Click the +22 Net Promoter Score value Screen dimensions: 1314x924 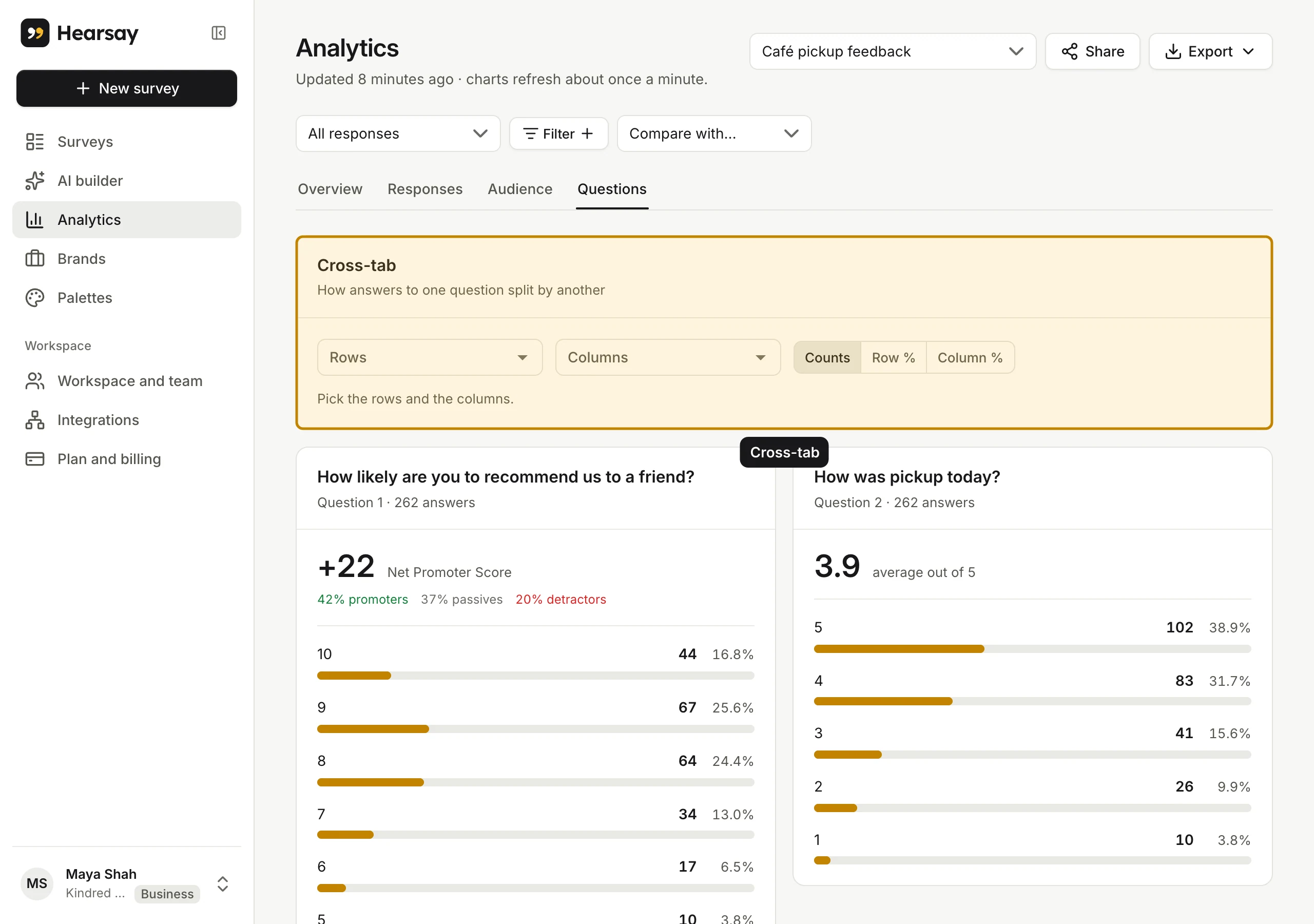point(346,567)
